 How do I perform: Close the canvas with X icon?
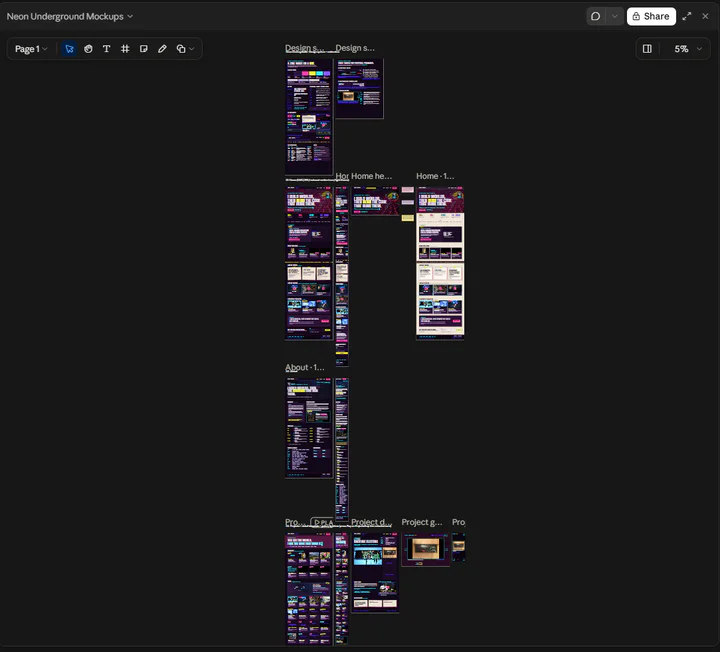tap(705, 17)
